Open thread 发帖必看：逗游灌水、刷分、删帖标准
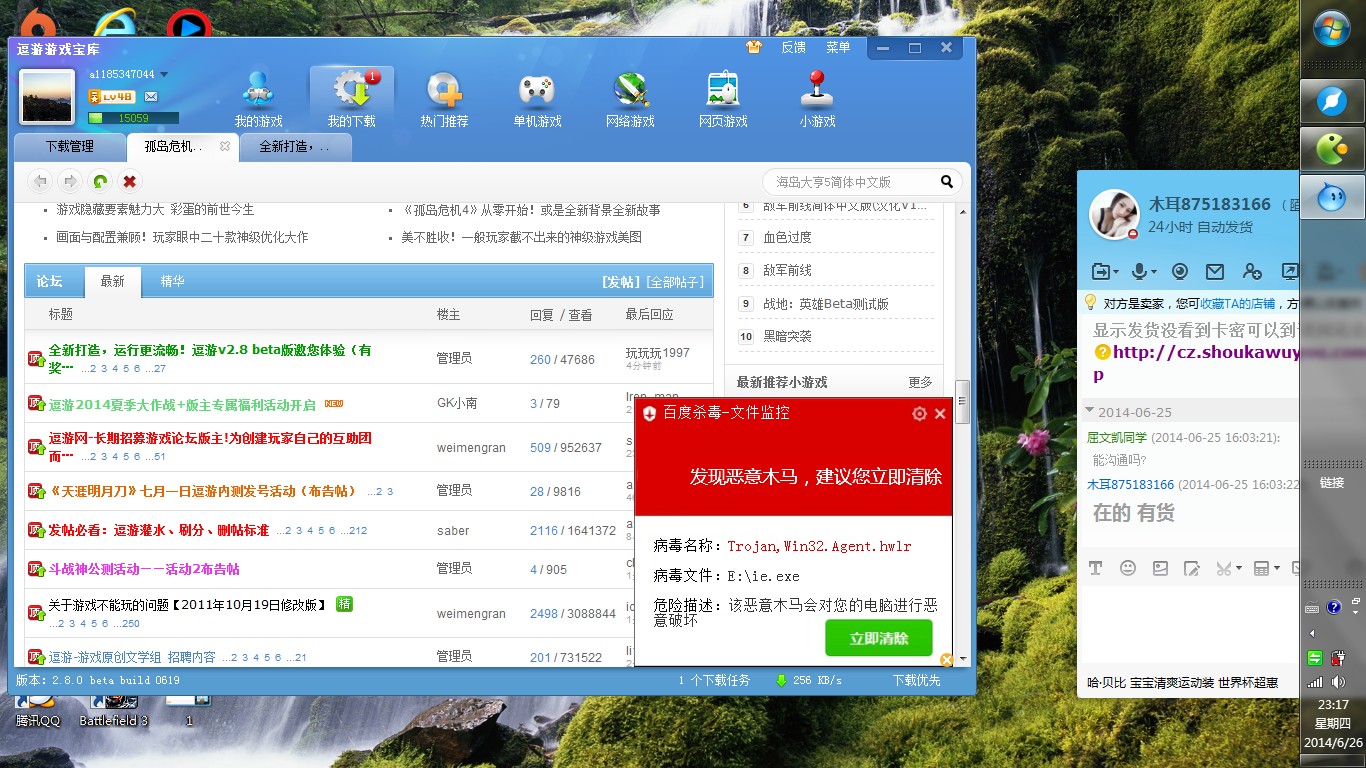This screenshot has height=768, width=1366. pyautogui.click(x=159, y=530)
